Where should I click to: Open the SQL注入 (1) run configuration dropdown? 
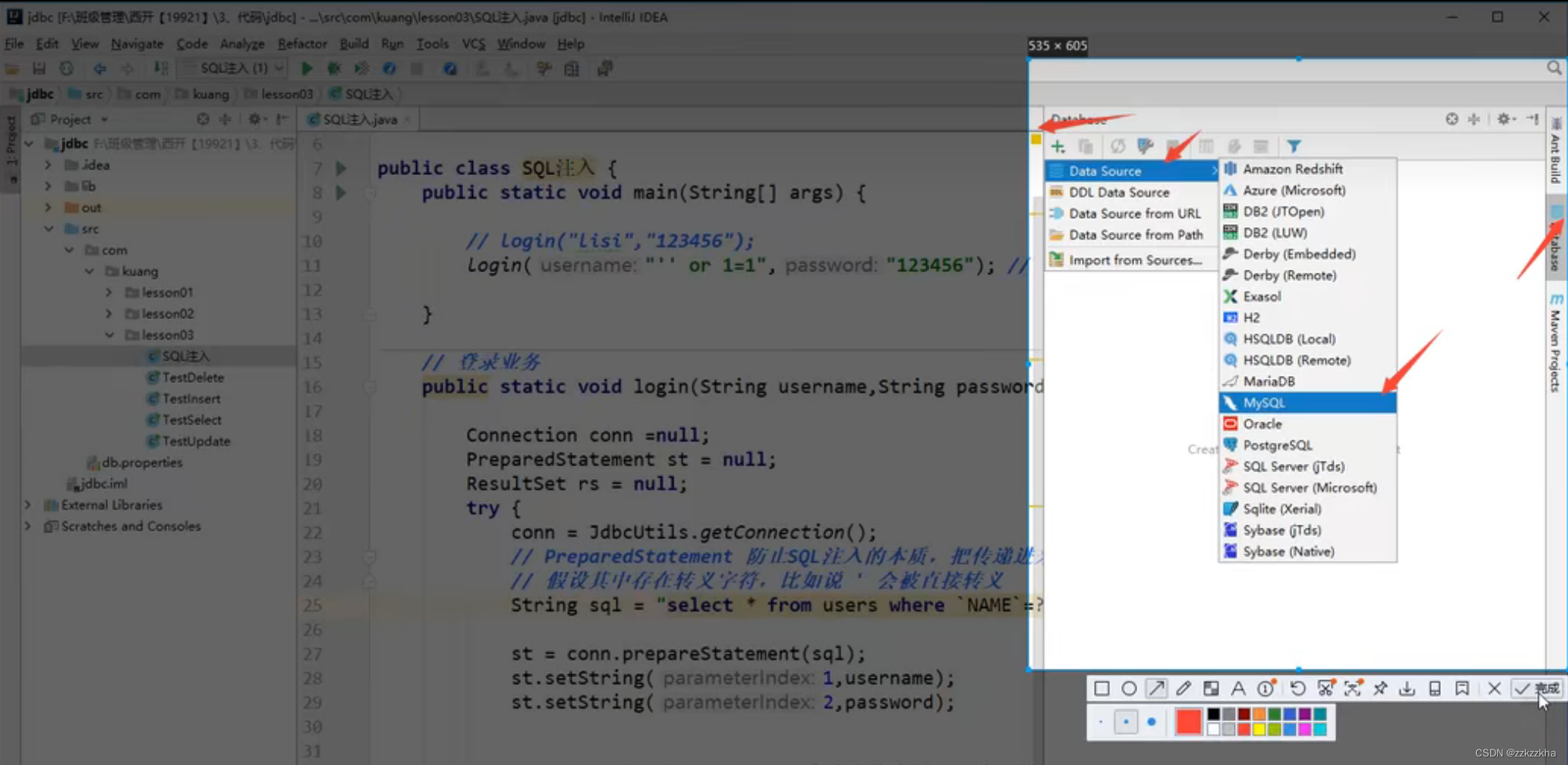234,69
